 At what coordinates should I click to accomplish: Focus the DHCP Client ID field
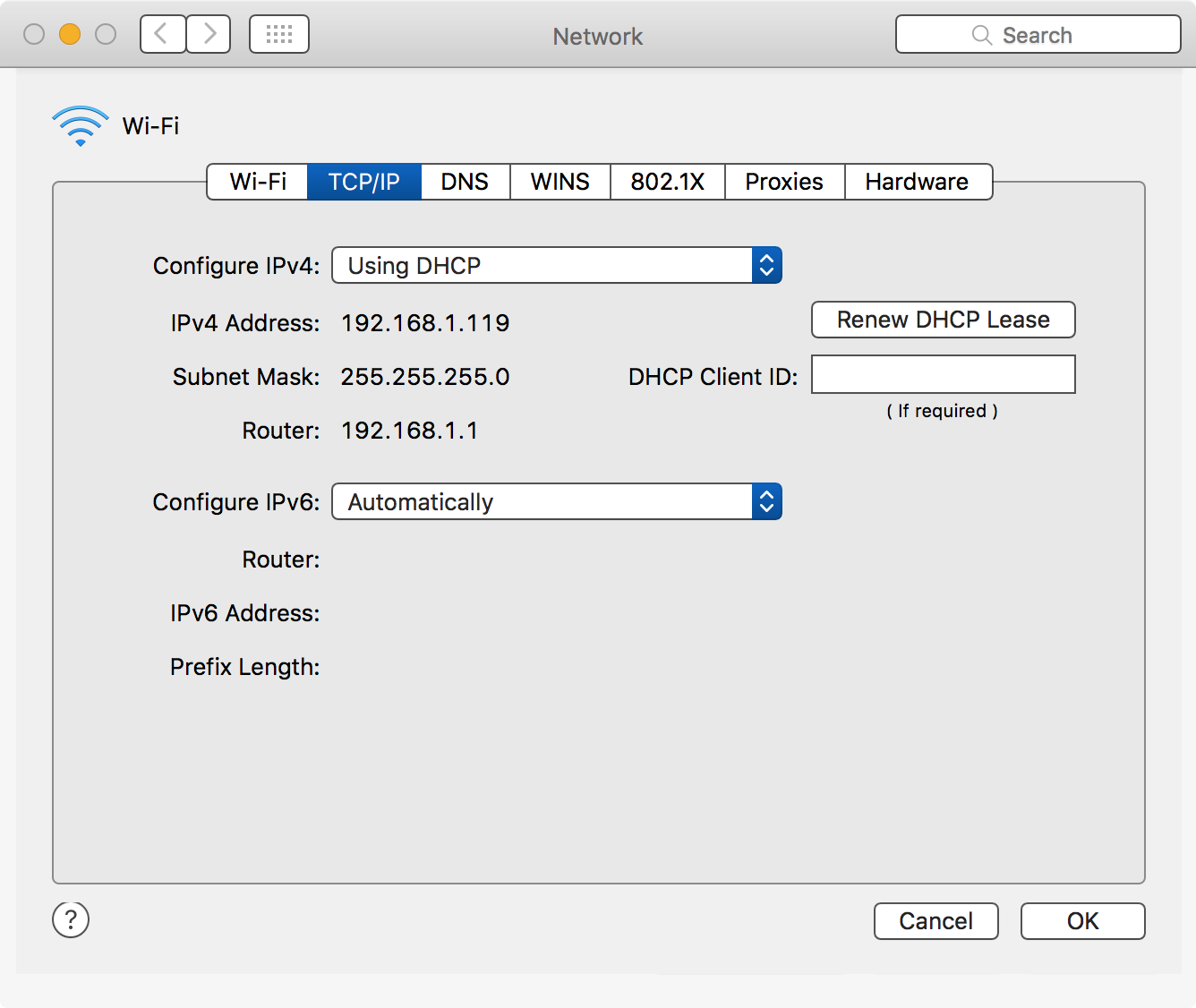(x=943, y=375)
